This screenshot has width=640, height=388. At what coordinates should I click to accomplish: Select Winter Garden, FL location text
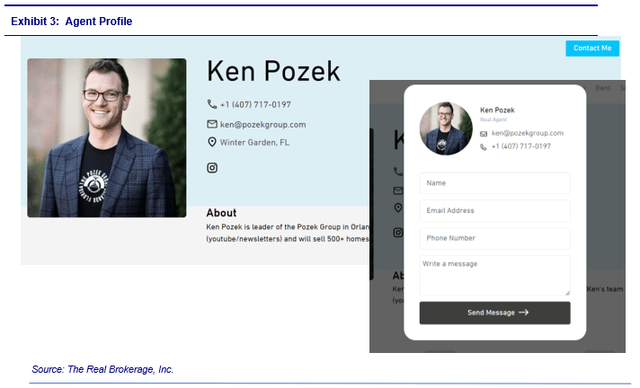[x=255, y=142]
